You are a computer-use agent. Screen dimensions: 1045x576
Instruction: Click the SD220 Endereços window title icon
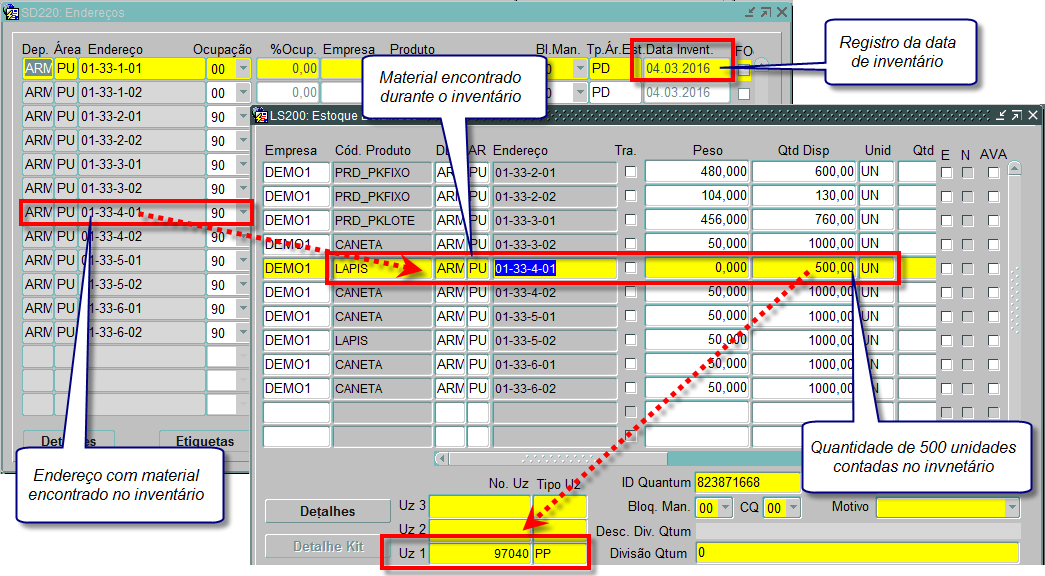click(11, 12)
